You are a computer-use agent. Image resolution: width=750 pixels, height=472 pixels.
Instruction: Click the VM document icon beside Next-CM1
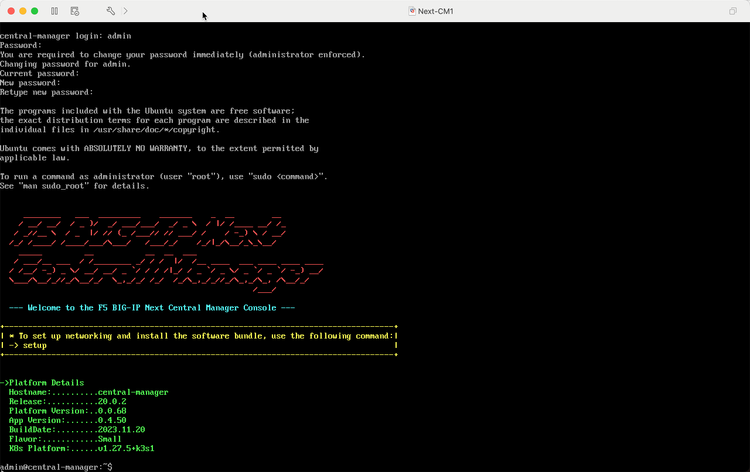tap(412, 11)
